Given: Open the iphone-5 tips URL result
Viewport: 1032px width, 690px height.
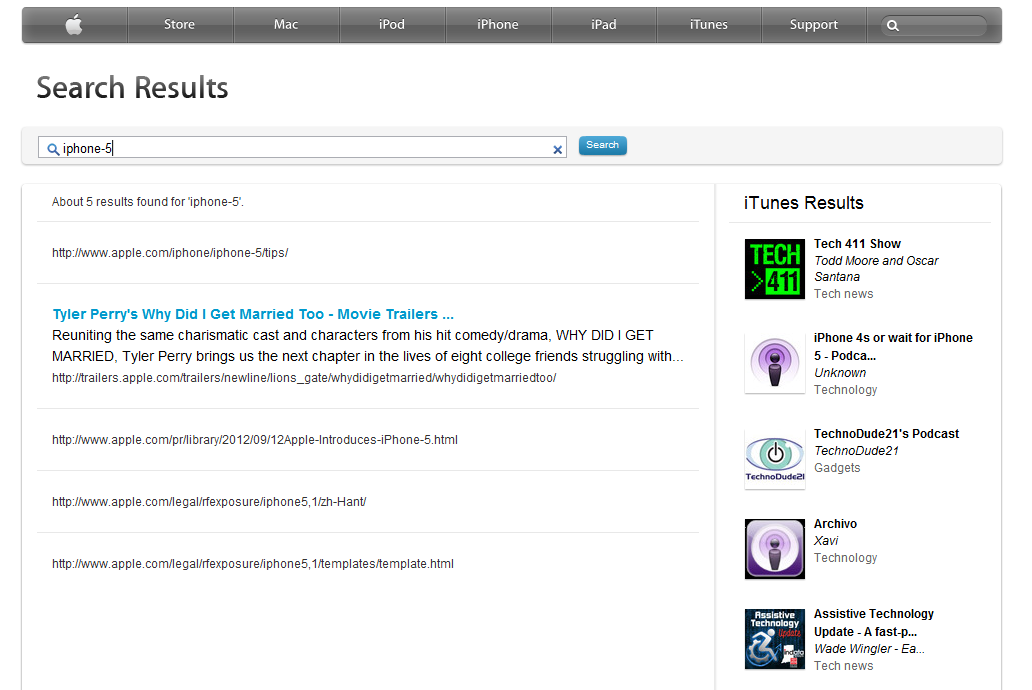Looking at the screenshot, I should [x=170, y=253].
